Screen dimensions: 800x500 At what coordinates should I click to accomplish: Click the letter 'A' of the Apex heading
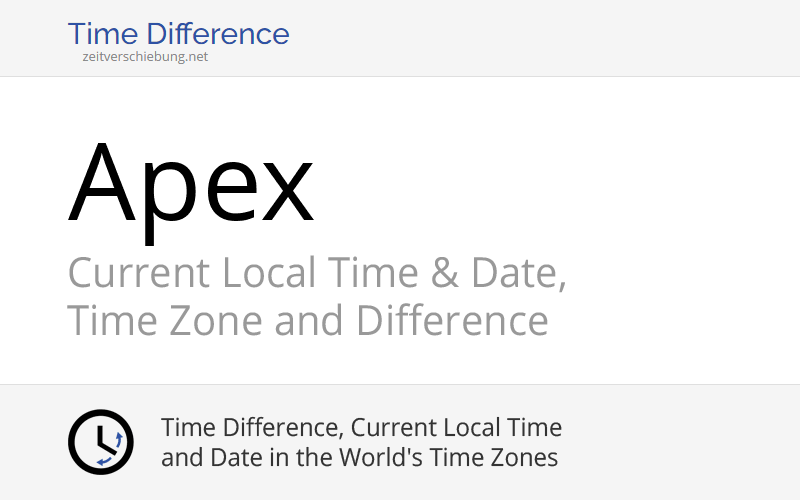coord(102,182)
